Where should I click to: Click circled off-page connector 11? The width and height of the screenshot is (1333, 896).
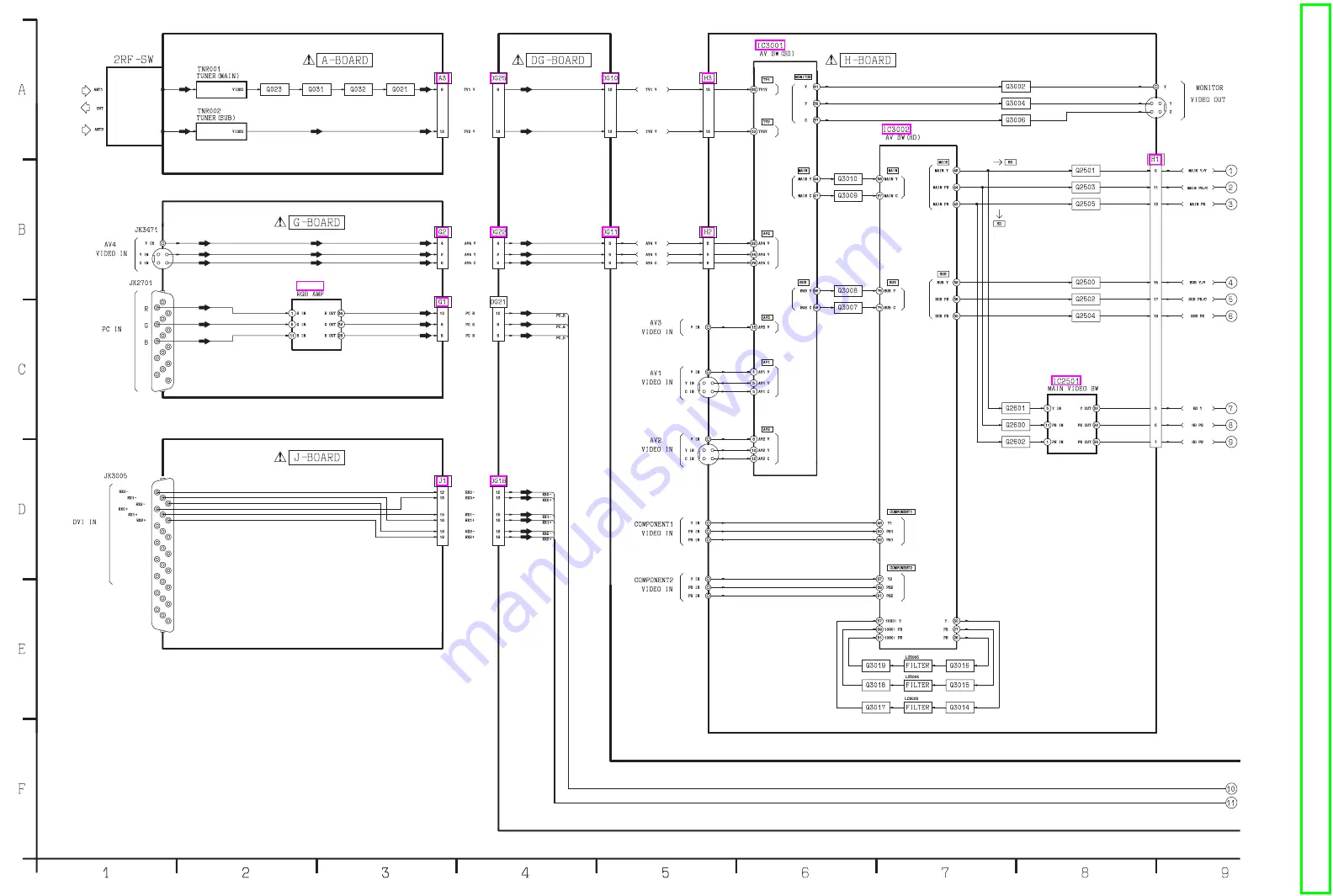click(1231, 803)
